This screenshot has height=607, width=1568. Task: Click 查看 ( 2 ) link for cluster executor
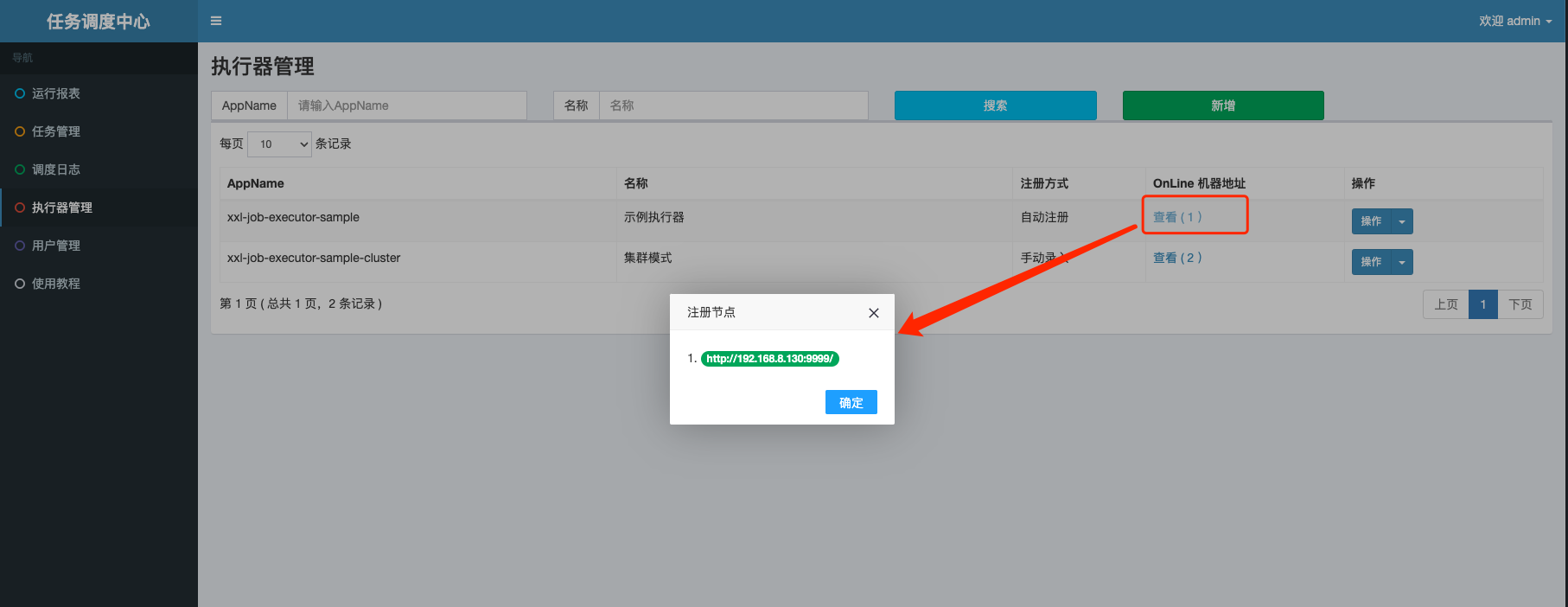[1177, 258]
